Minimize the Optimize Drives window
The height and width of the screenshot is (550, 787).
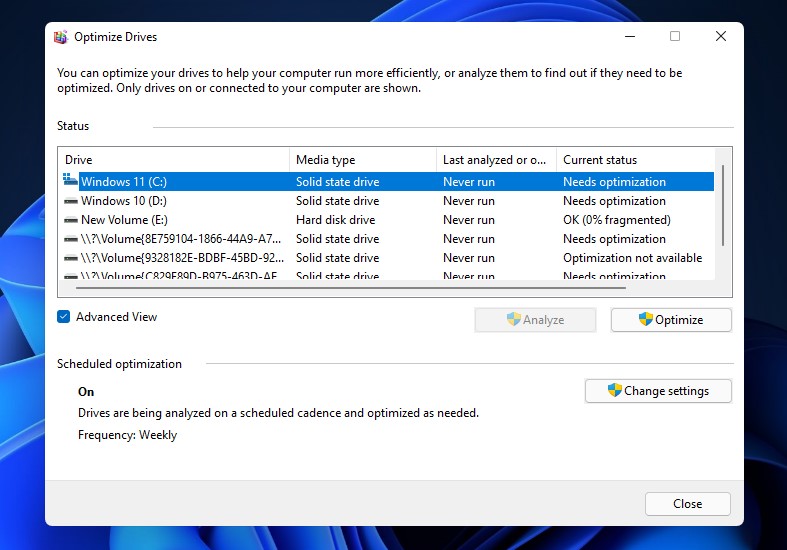[x=630, y=36]
